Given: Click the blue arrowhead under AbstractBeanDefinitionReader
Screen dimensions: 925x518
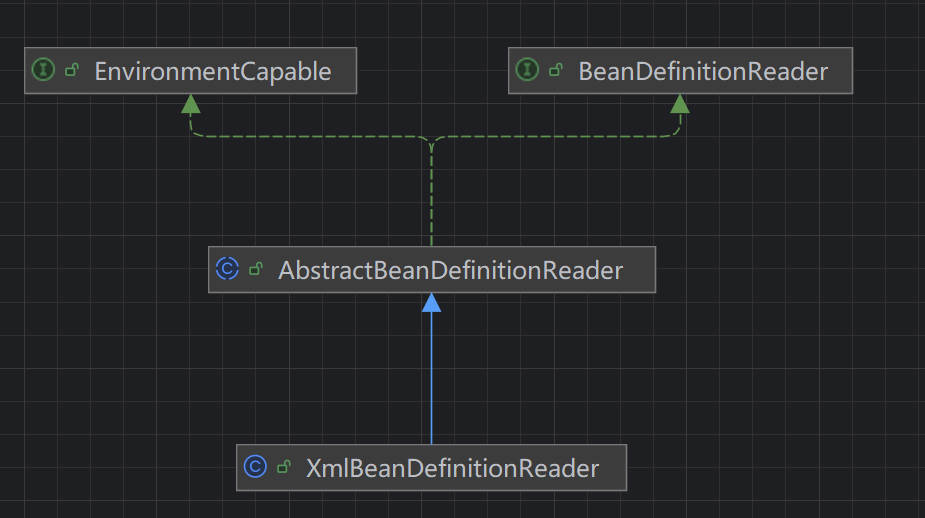Looking at the screenshot, I should pyautogui.click(x=431, y=302).
